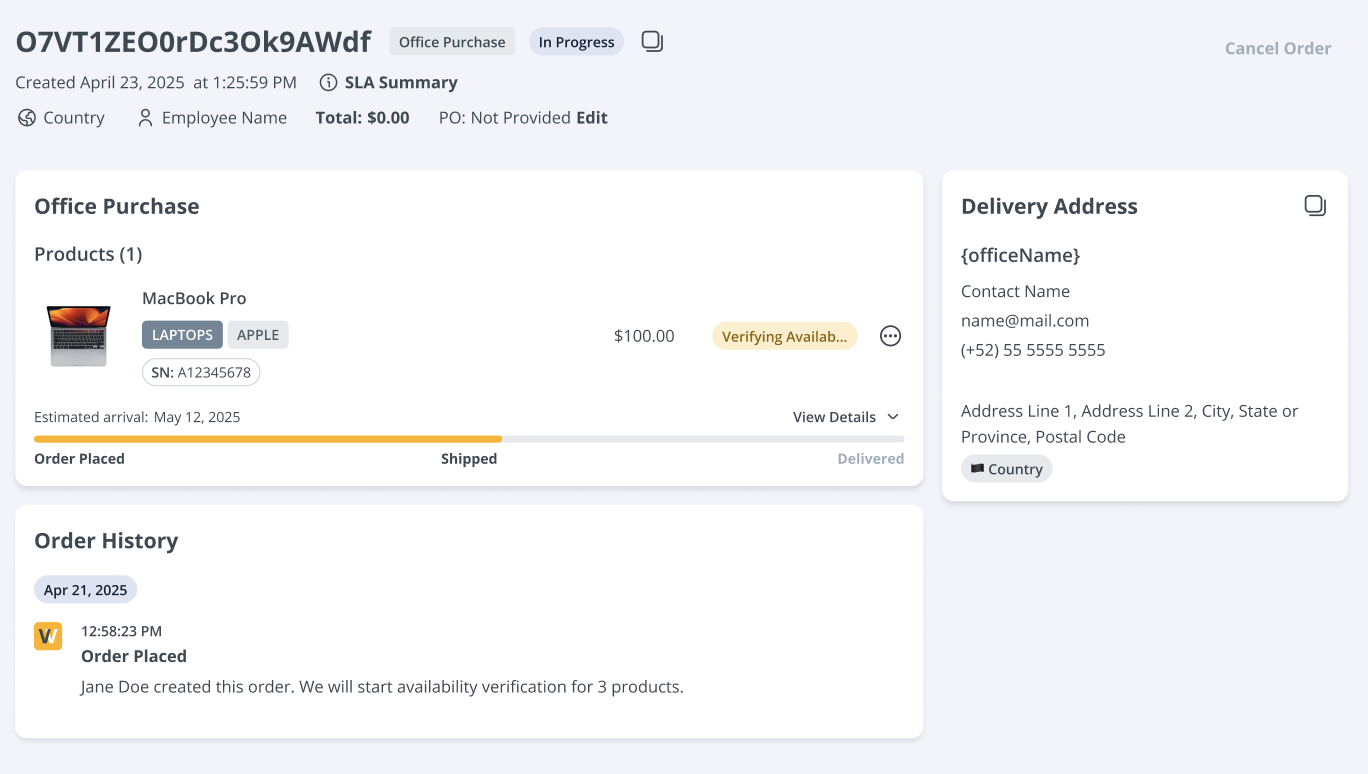This screenshot has width=1368, height=774.
Task: Click the serial number SN: A12345678 chip
Action: click(x=201, y=373)
